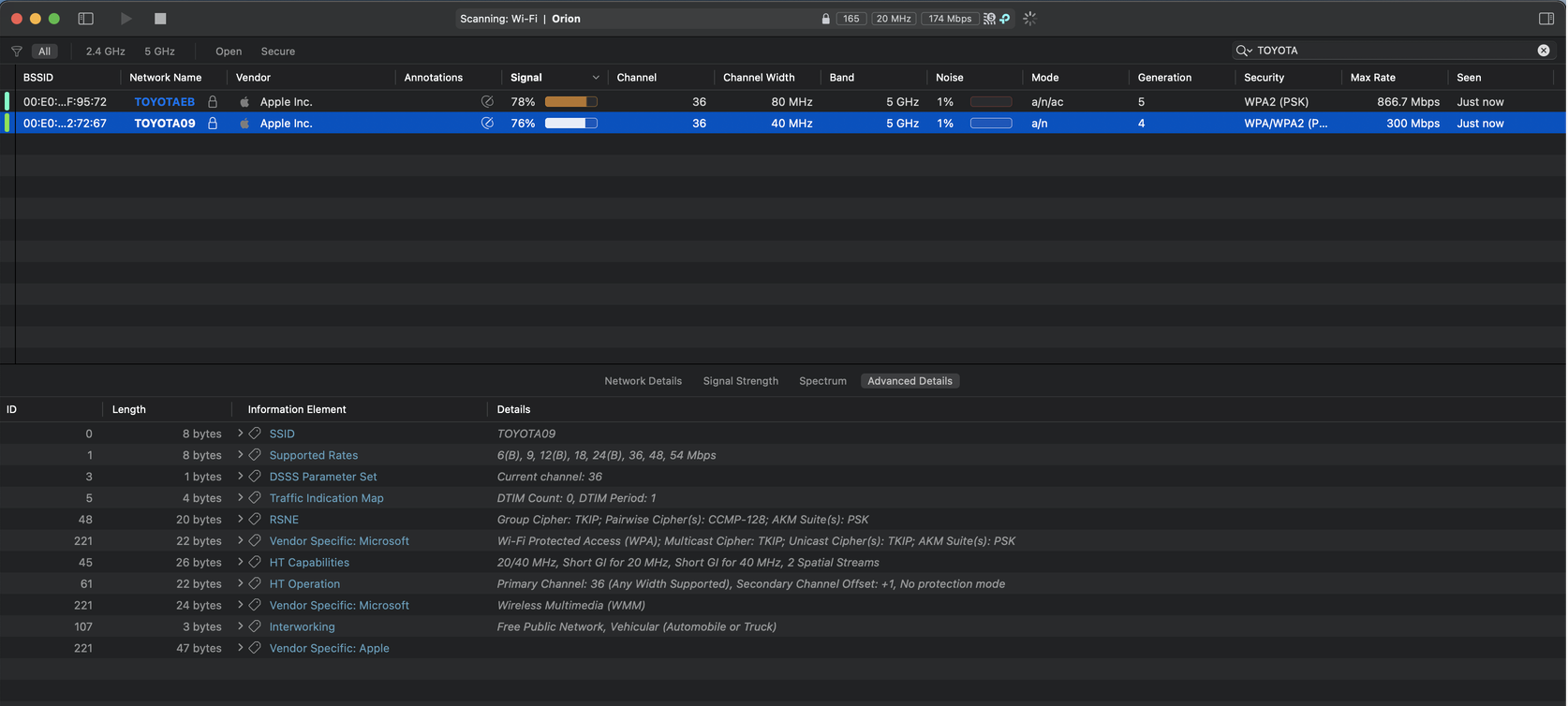Expand the DSSS Parameter Set row
This screenshot has height=706, width=1568.
click(x=241, y=477)
